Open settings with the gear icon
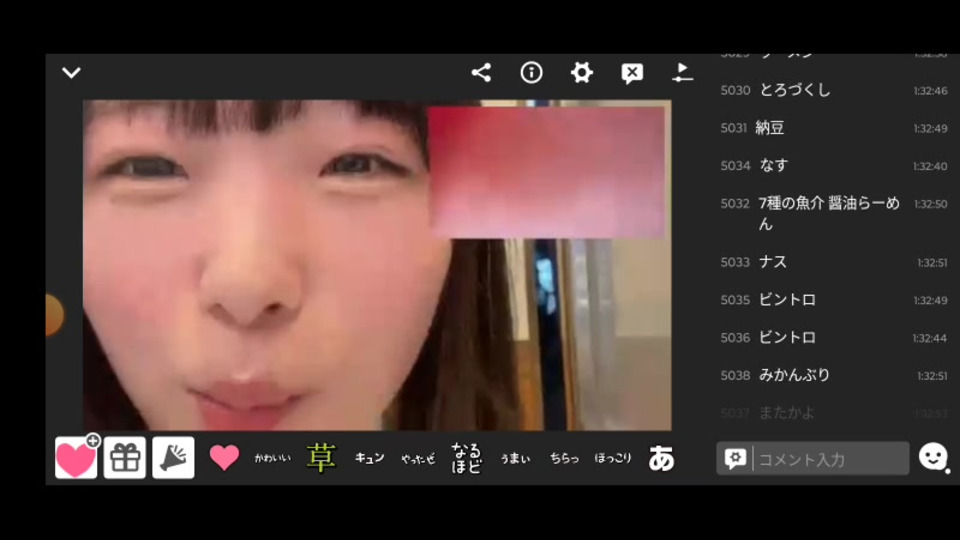Screen dimensions: 960x540 [582, 73]
